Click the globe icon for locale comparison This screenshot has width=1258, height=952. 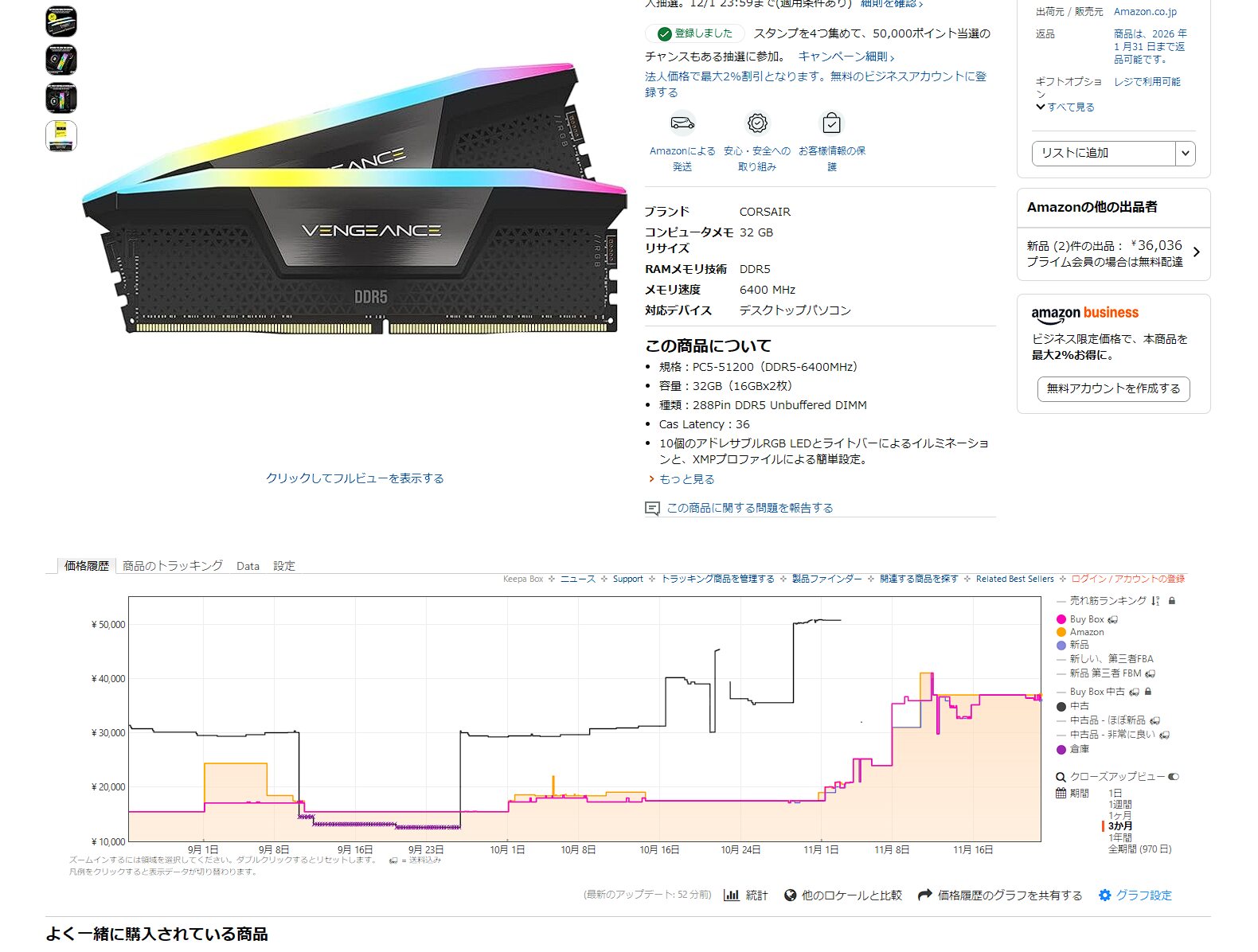790,895
